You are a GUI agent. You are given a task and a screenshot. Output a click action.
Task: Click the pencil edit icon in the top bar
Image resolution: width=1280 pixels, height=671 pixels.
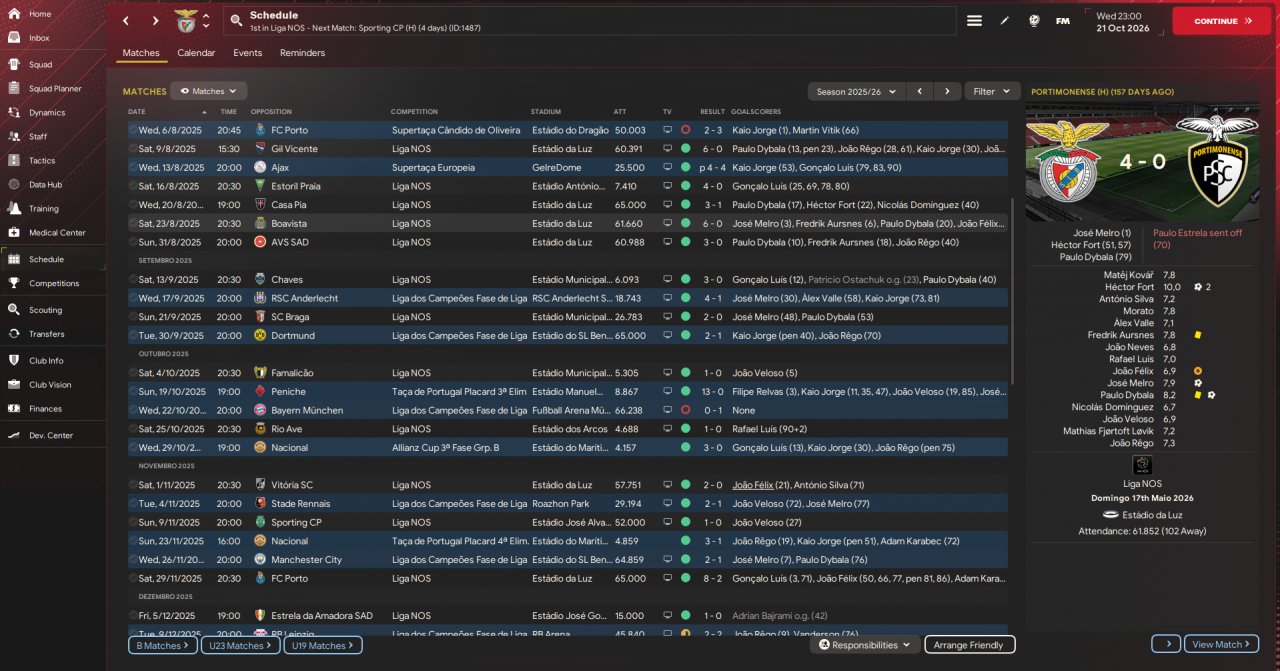click(x=1004, y=20)
